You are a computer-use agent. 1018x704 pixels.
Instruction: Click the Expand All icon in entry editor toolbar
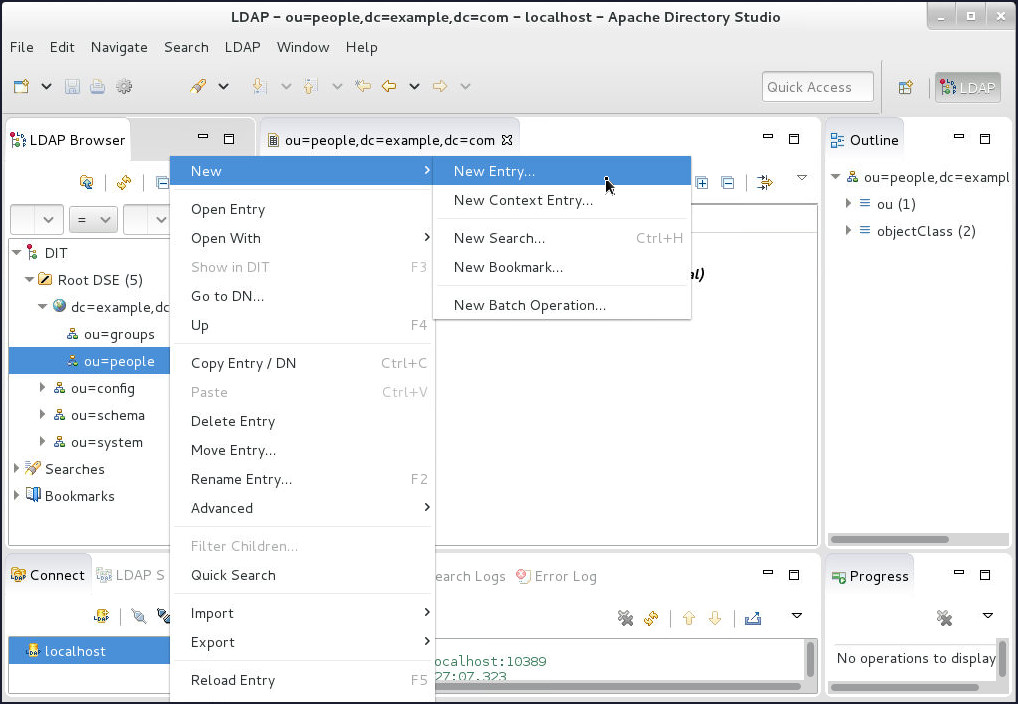pos(702,182)
